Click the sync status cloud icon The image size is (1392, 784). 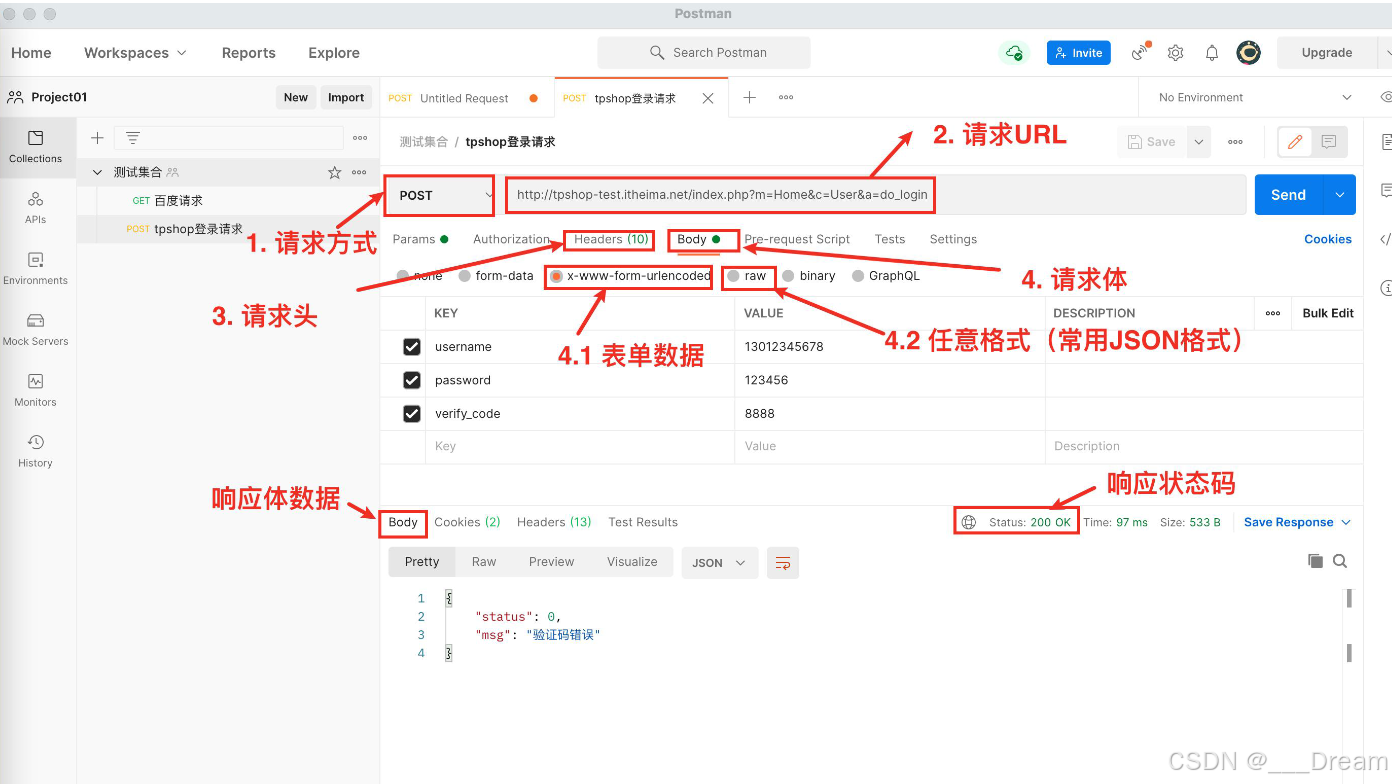click(1014, 53)
